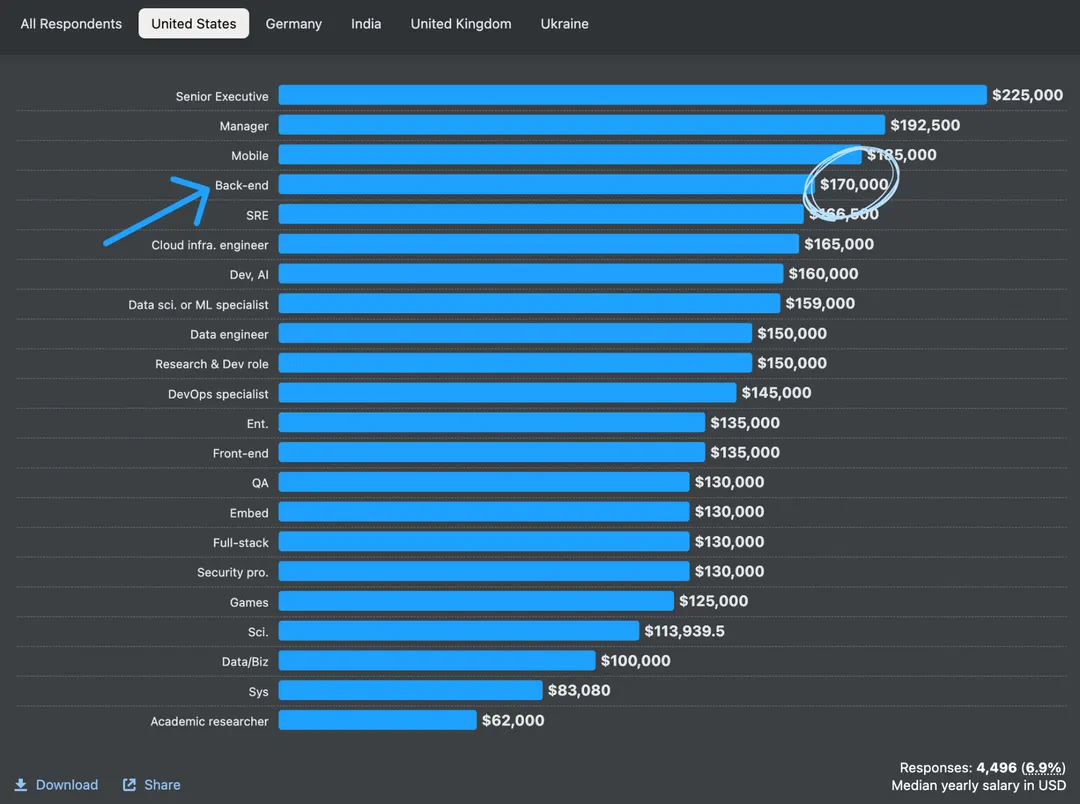The height and width of the screenshot is (804, 1080).
Task: Click the Download link text
Action: click(x=67, y=785)
